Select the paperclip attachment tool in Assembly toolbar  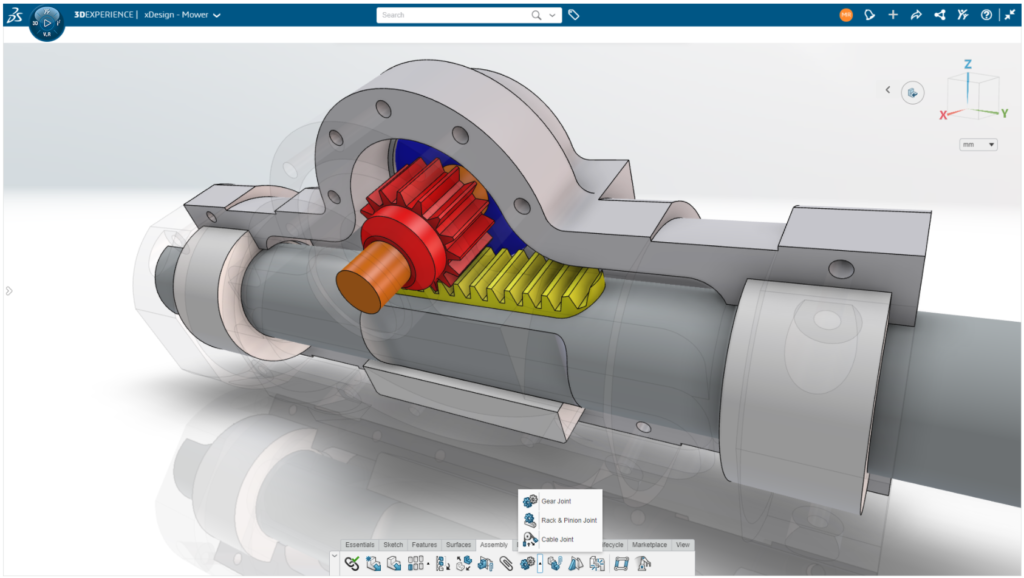click(x=505, y=561)
